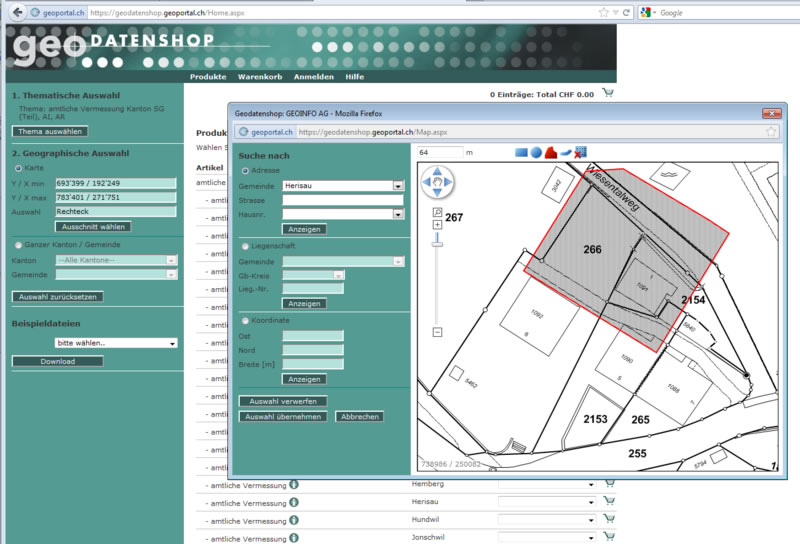Open the Liegenschaft Gemeinde dropdown
Viewport: 800px width, 544px height.
click(x=398, y=261)
